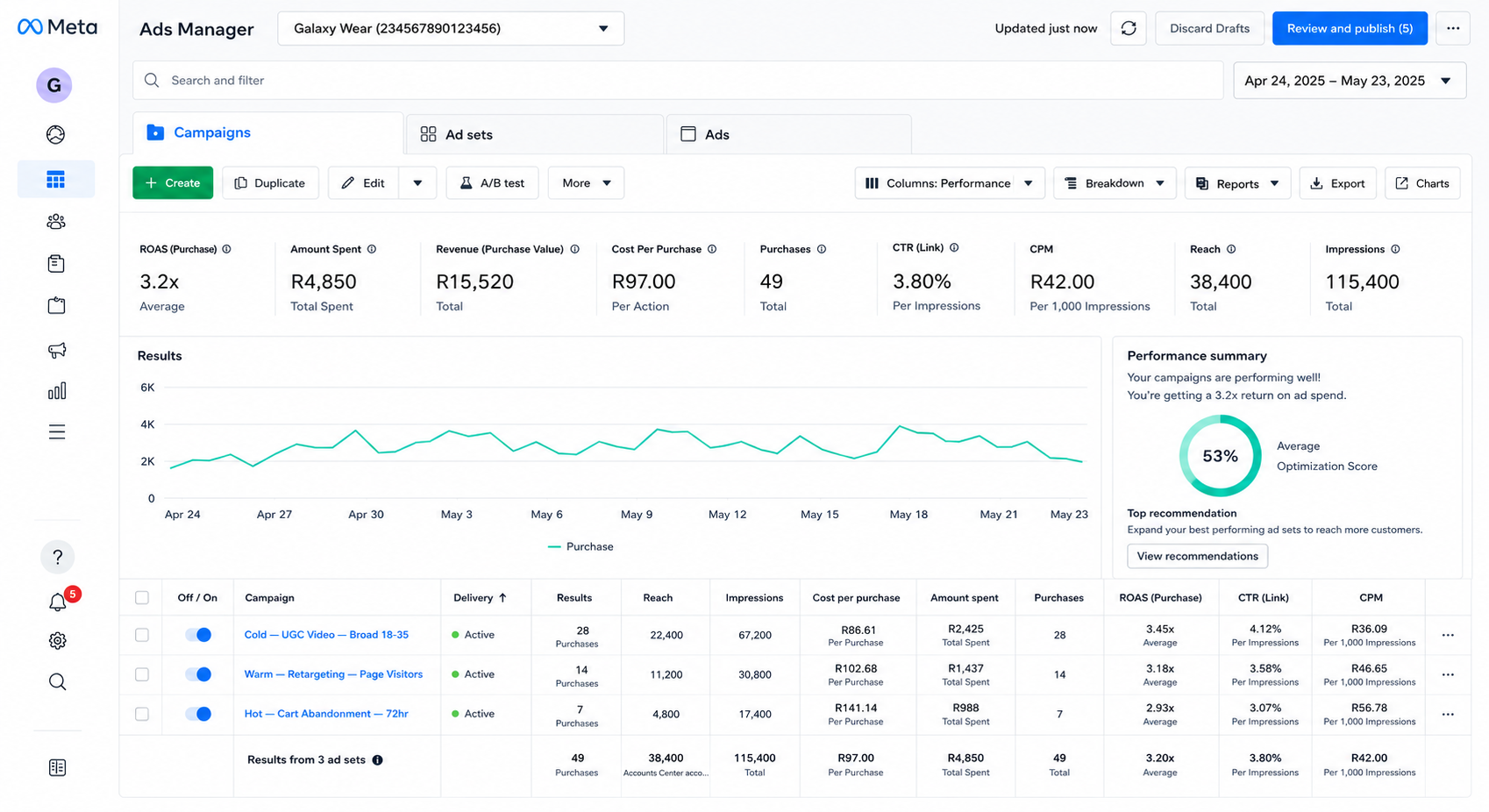
Task: Tick checkbox for Cold — UGC Video campaign
Action: [142, 635]
